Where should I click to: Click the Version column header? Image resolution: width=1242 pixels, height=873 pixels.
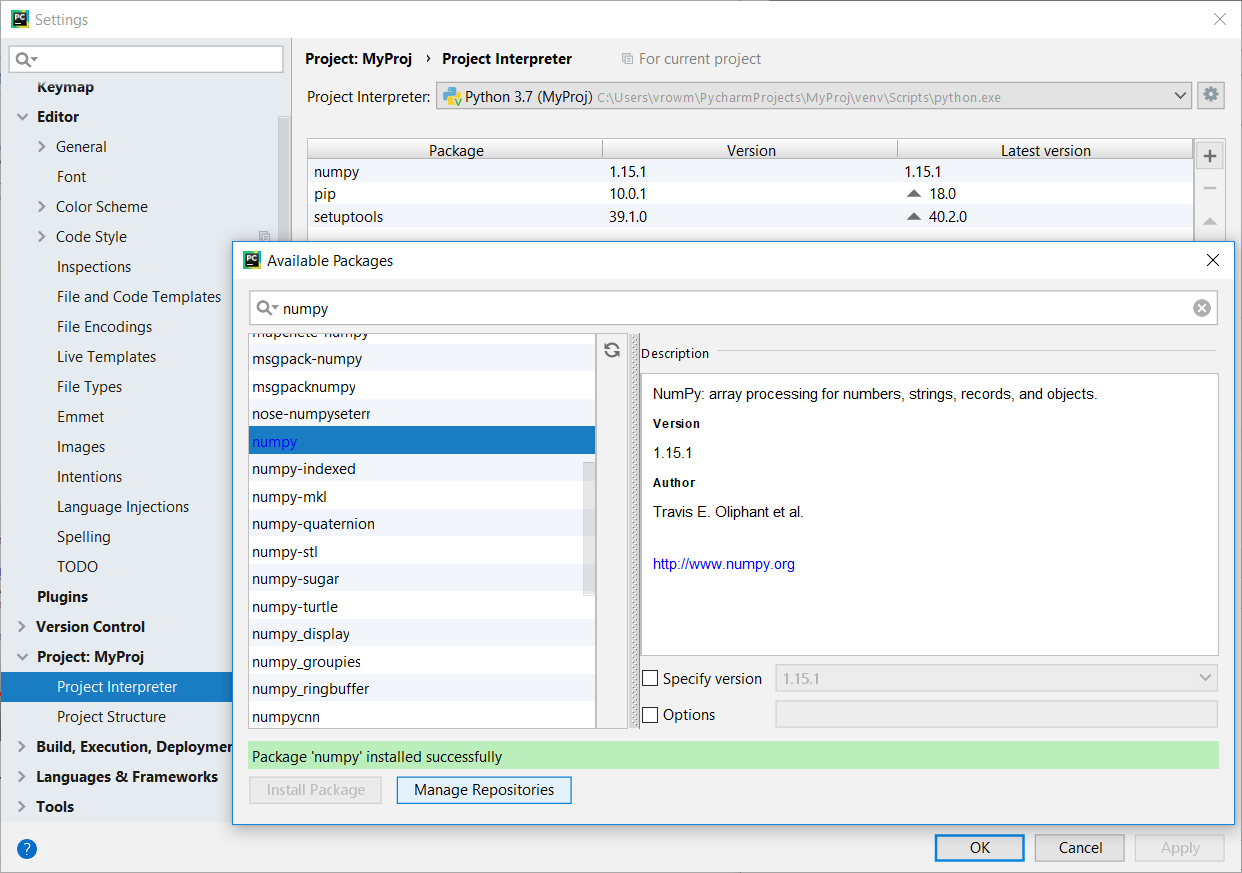click(x=751, y=151)
